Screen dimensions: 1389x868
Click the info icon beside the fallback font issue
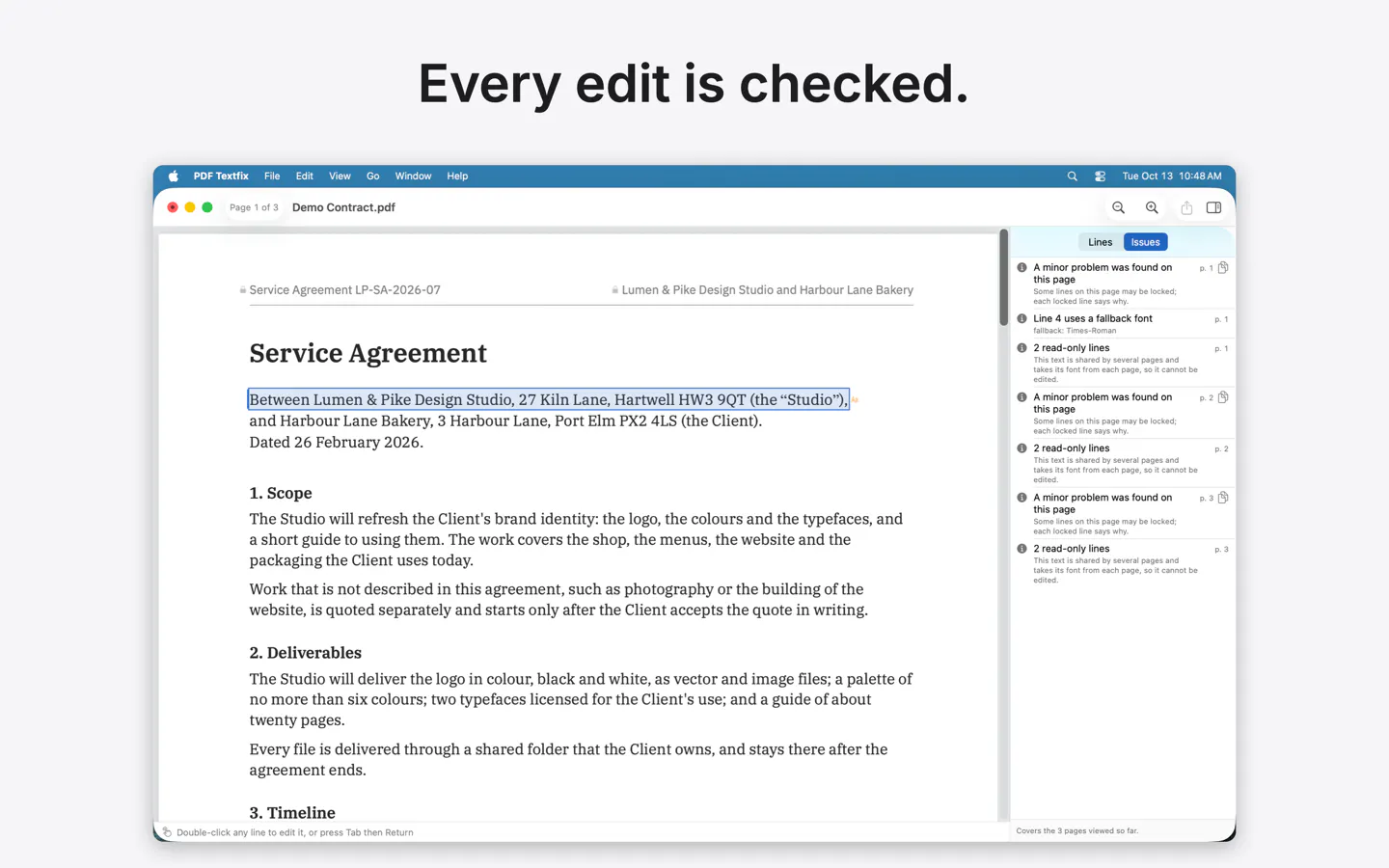(x=1021, y=318)
